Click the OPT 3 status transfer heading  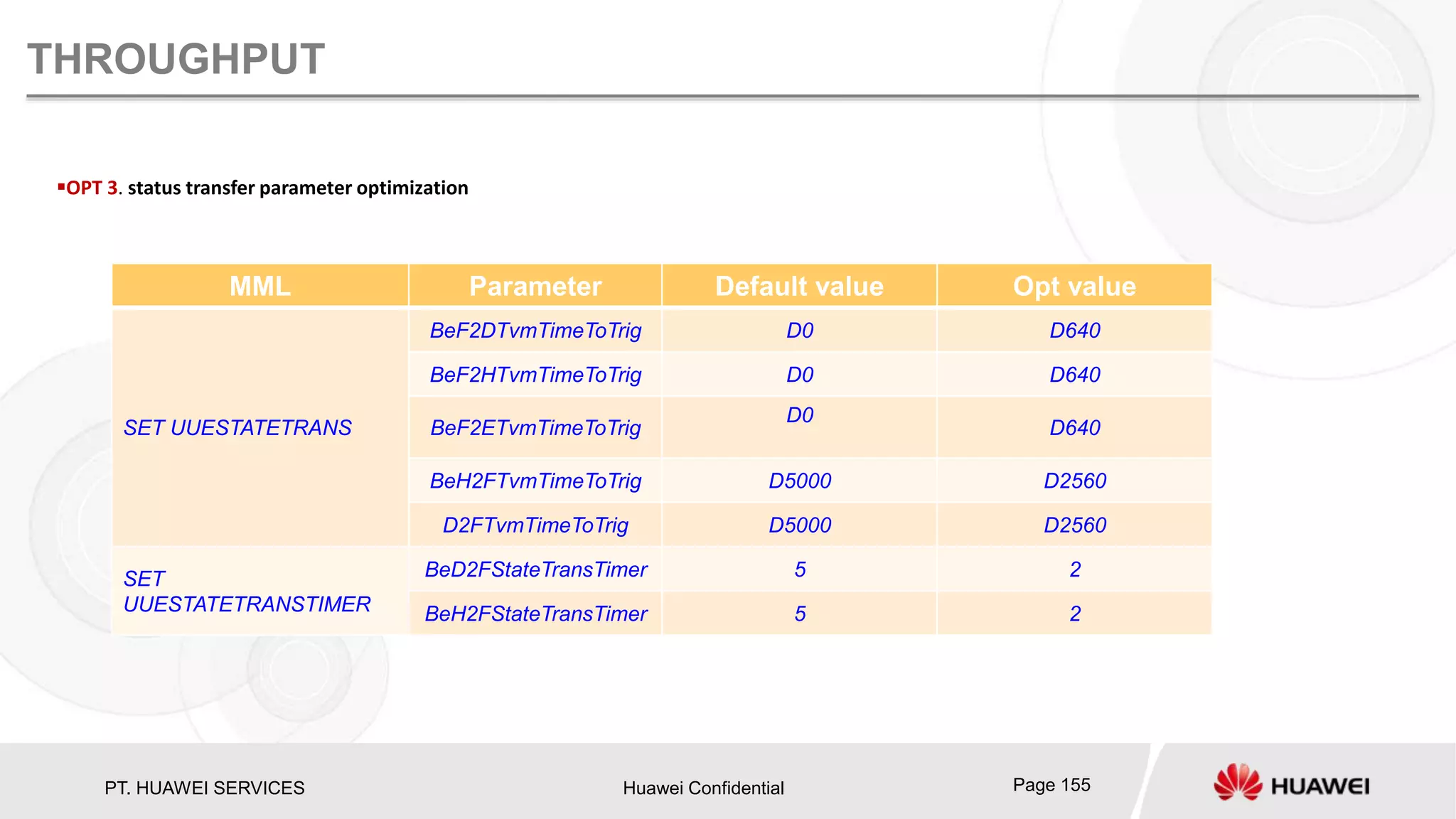(x=263, y=188)
